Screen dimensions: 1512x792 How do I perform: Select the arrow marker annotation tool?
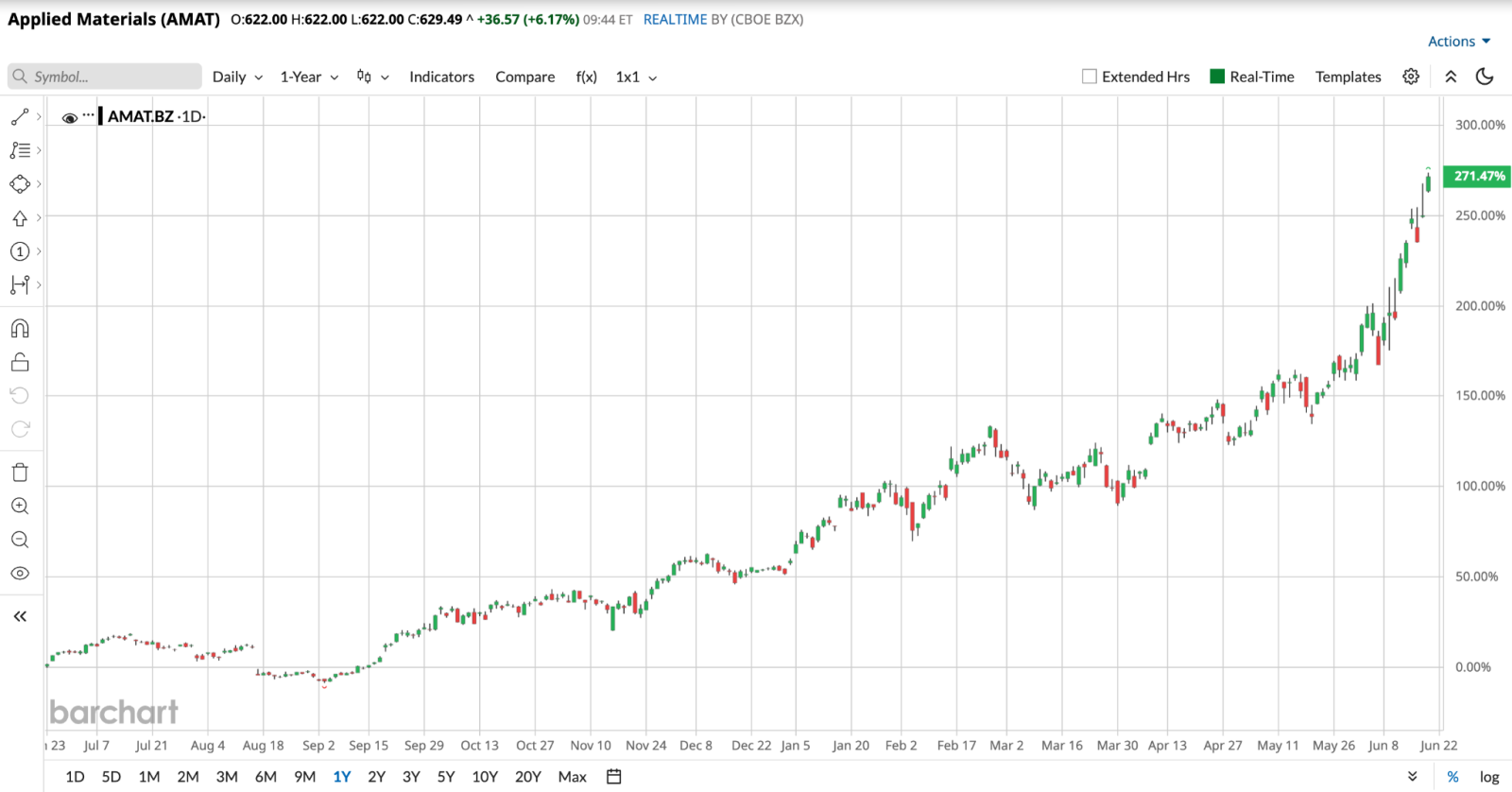(x=20, y=218)
